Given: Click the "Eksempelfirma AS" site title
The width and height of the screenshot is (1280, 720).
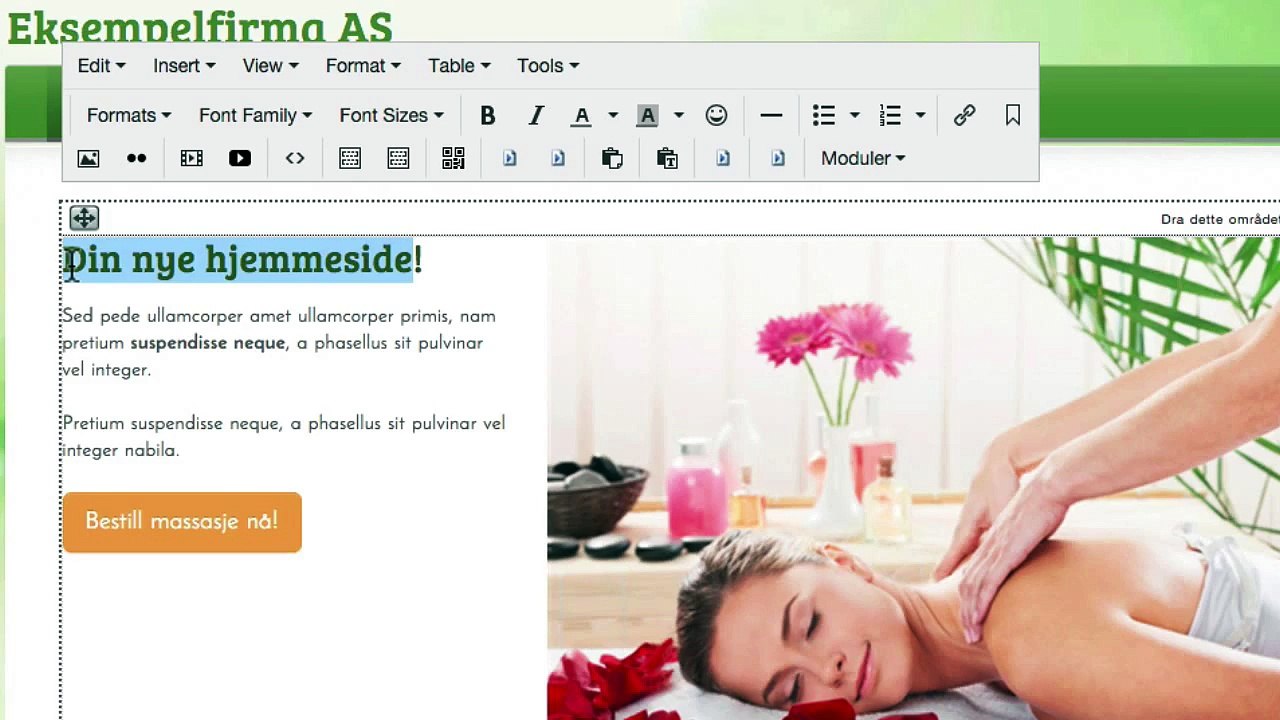Looking at the screenshot, I should (199, 25).
